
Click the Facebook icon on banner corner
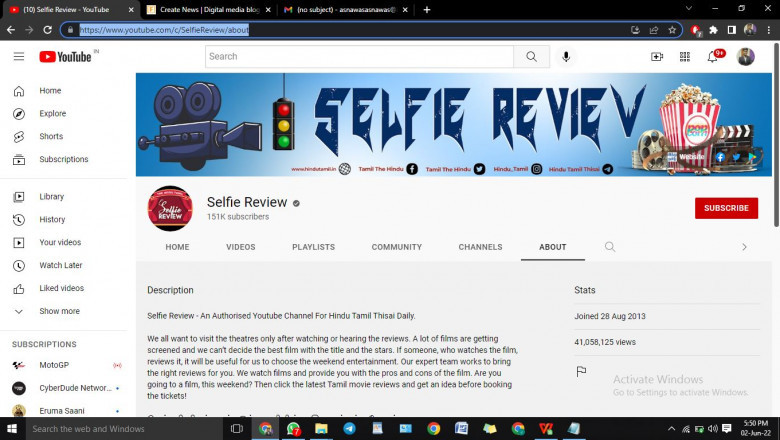coord(720,157)
